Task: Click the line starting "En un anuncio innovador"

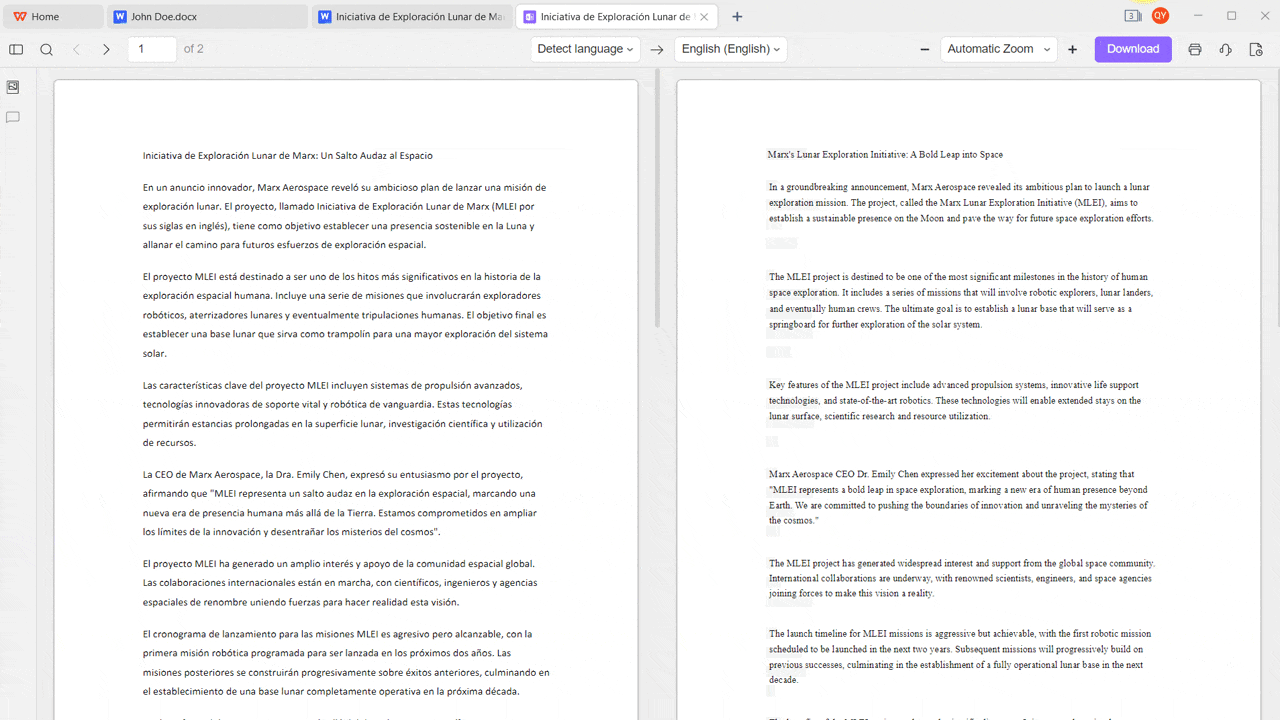Action: [344, 187]
